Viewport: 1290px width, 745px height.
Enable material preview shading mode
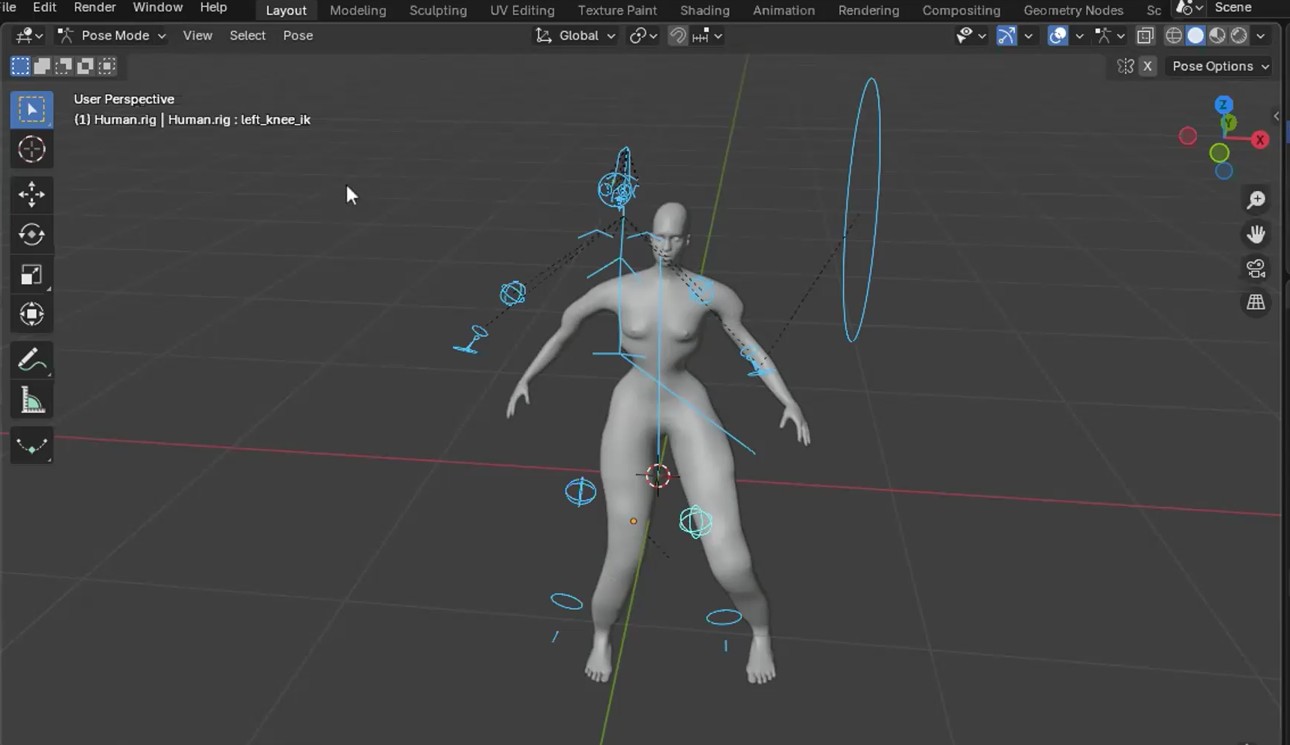1217,36
